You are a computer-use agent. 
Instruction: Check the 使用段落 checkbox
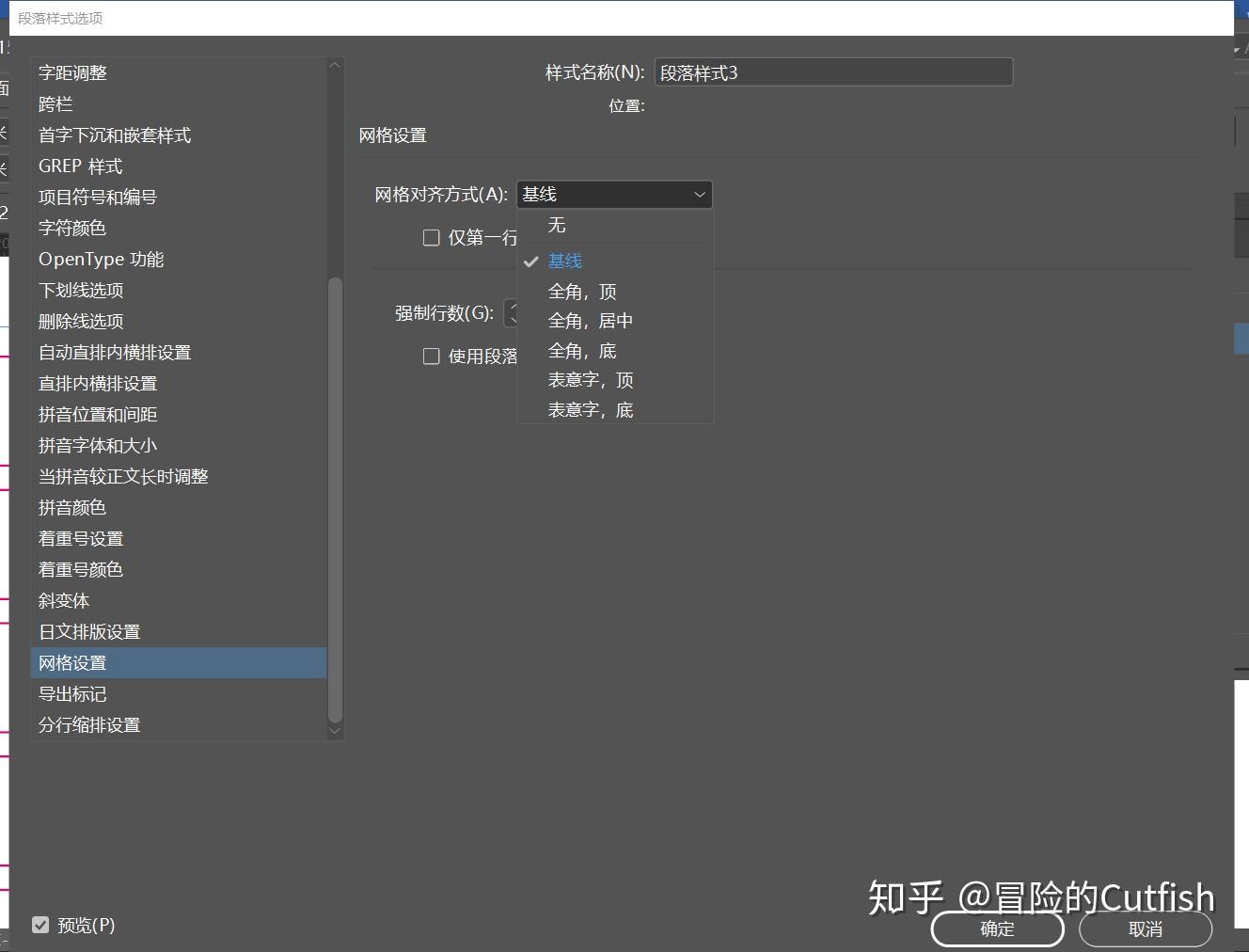tap(432, 357)
